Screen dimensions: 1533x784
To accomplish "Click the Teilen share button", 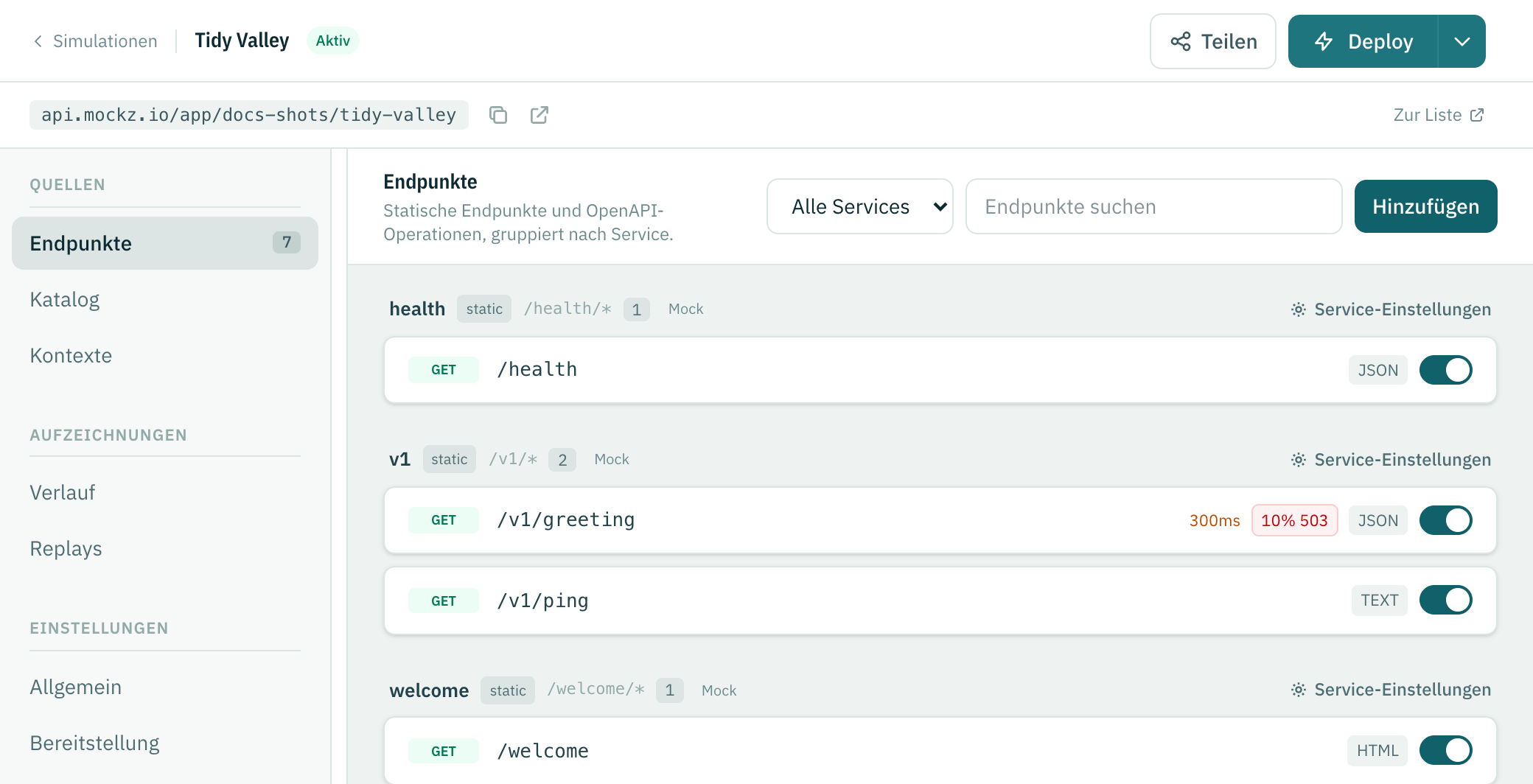I will point(1213,41).
